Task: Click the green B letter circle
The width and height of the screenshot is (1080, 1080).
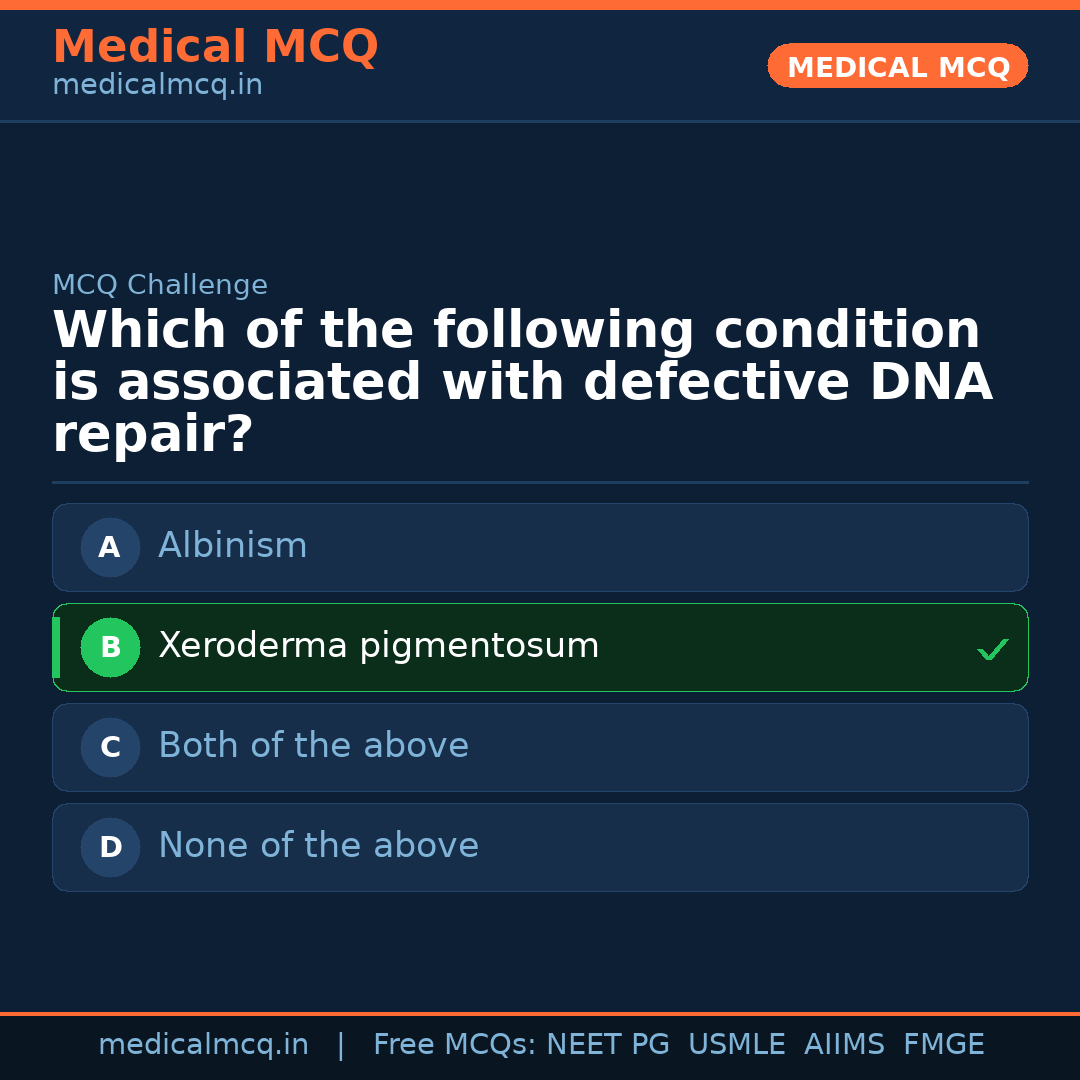Action: click(x=110, y=647)
